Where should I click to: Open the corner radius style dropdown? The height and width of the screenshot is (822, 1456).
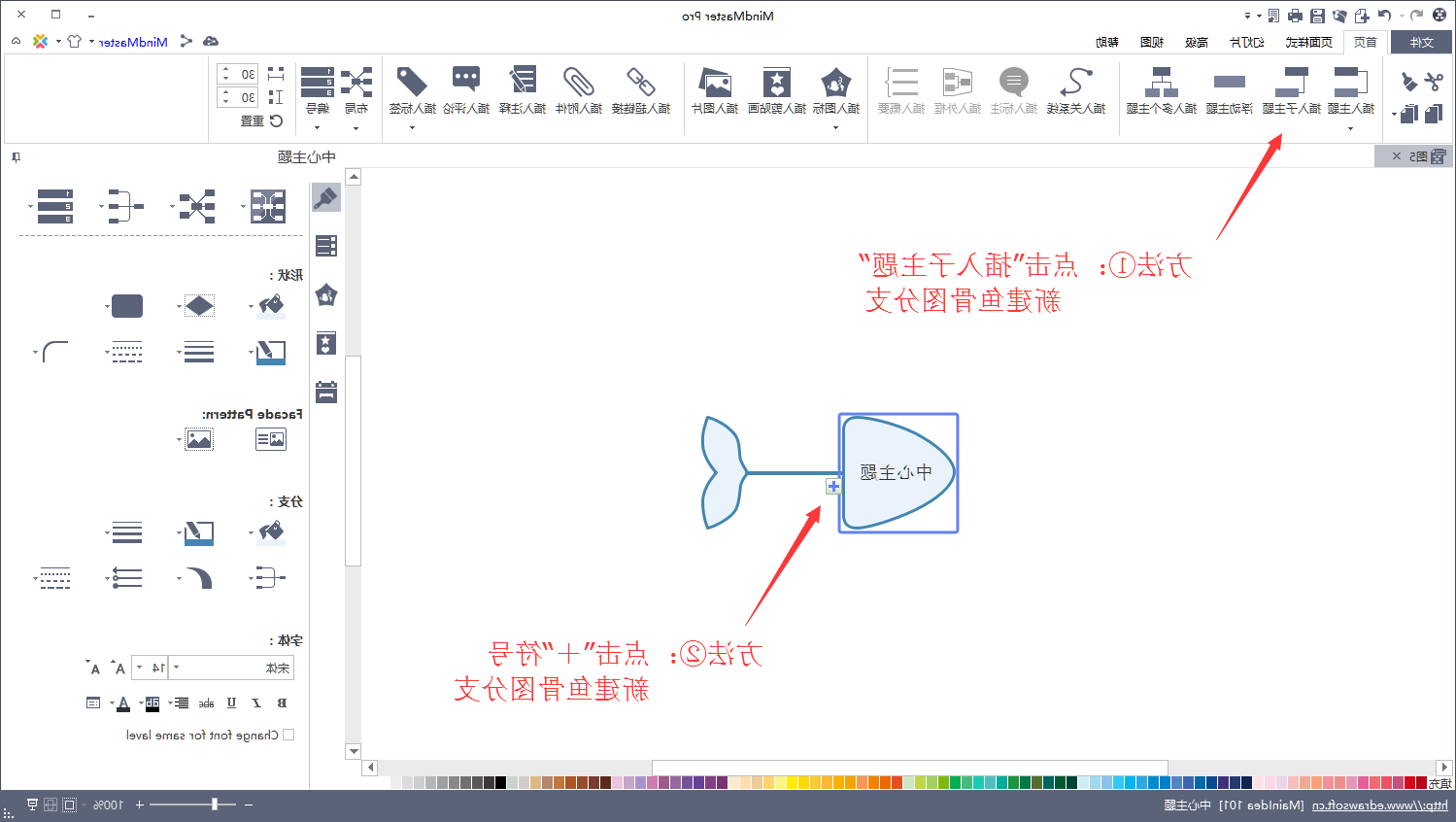coord(36,352)
